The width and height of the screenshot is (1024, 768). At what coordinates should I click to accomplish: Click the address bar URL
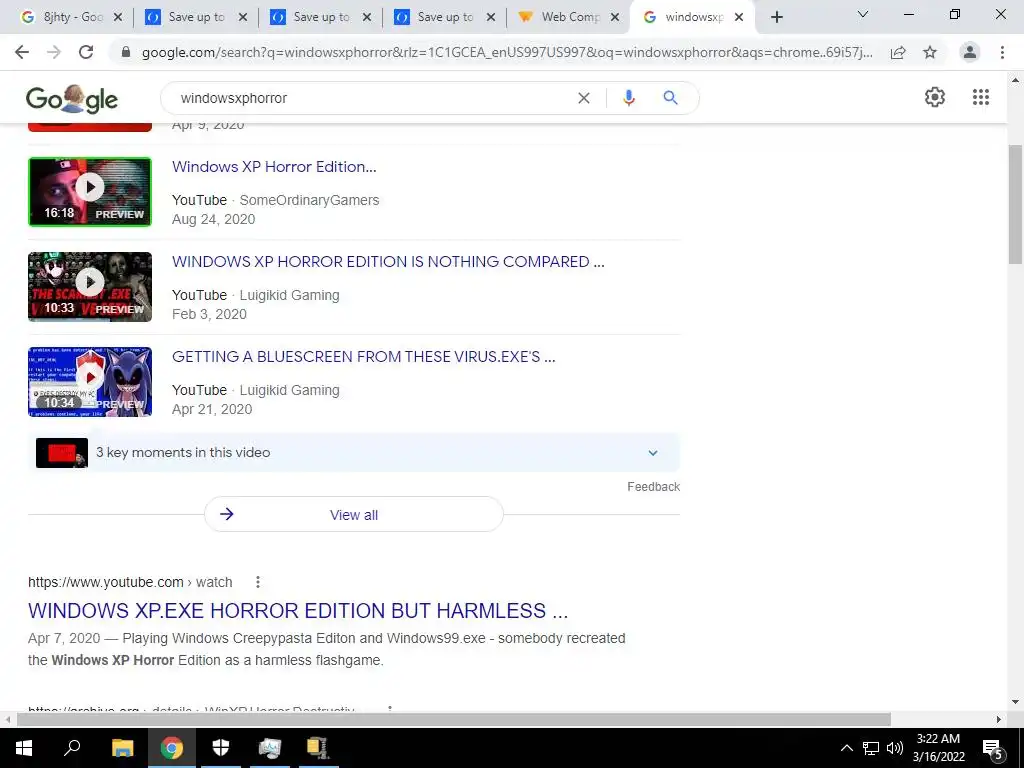pos(507,53)
